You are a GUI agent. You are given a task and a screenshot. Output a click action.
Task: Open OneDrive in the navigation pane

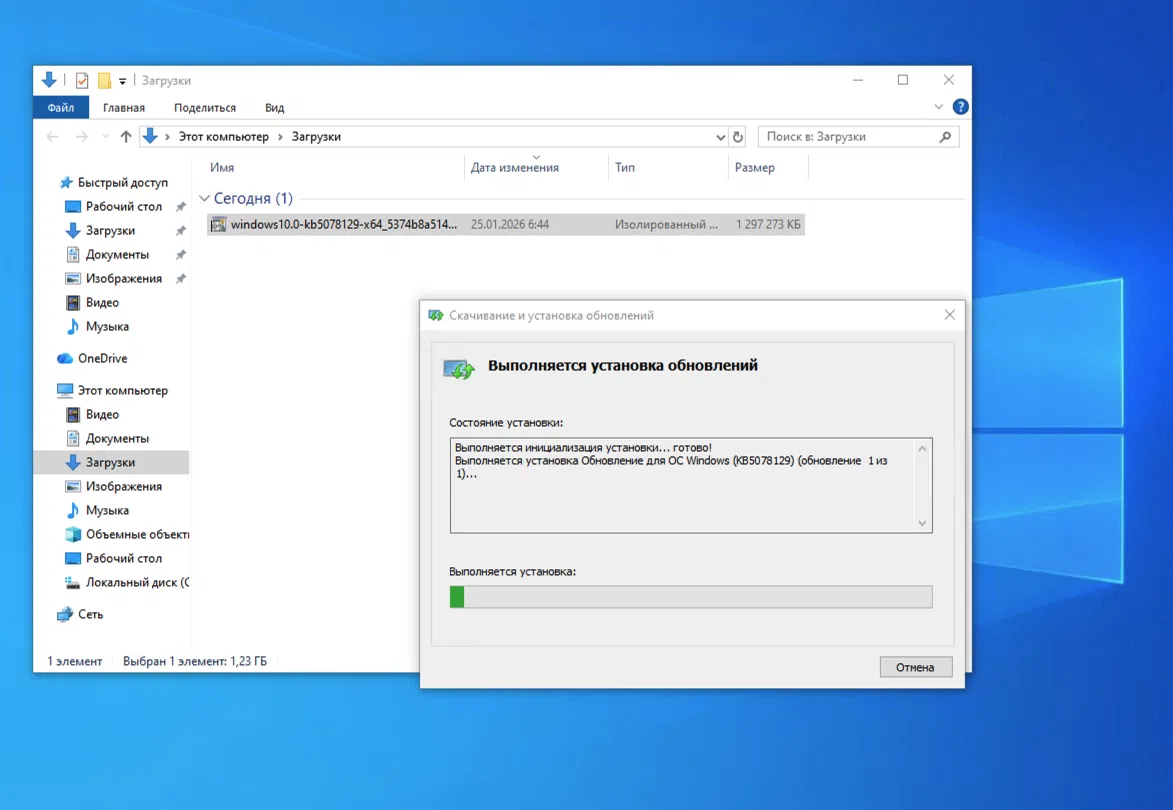(102, 358)
